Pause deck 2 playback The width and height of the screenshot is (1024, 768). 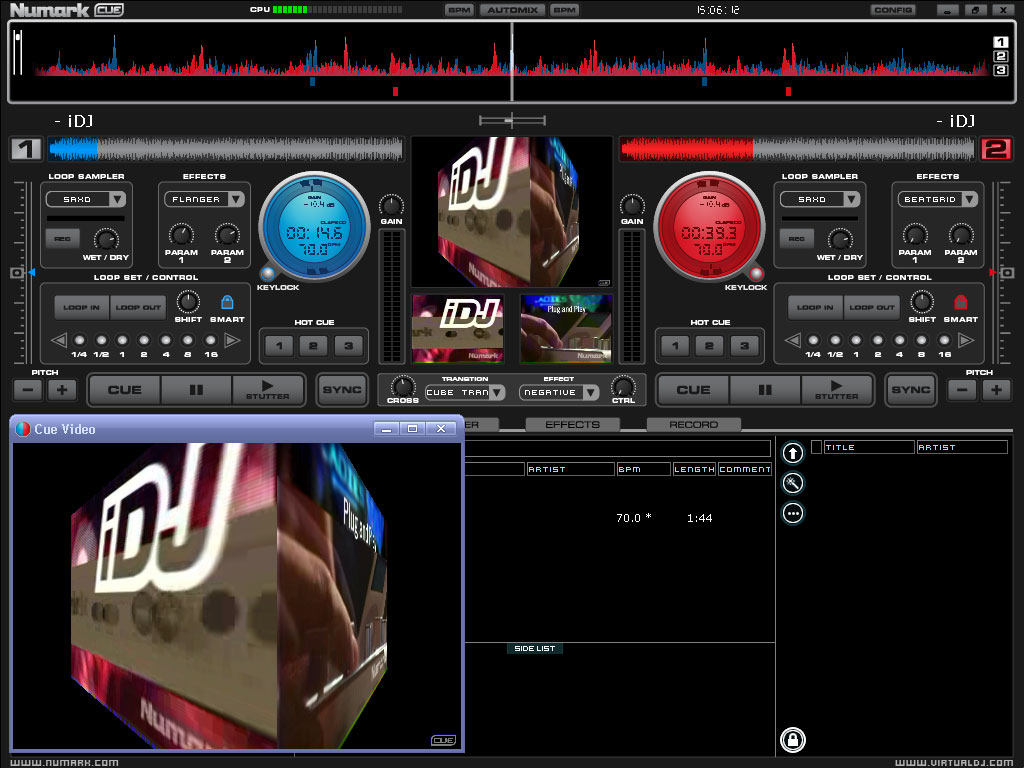[x=765, y=390]
